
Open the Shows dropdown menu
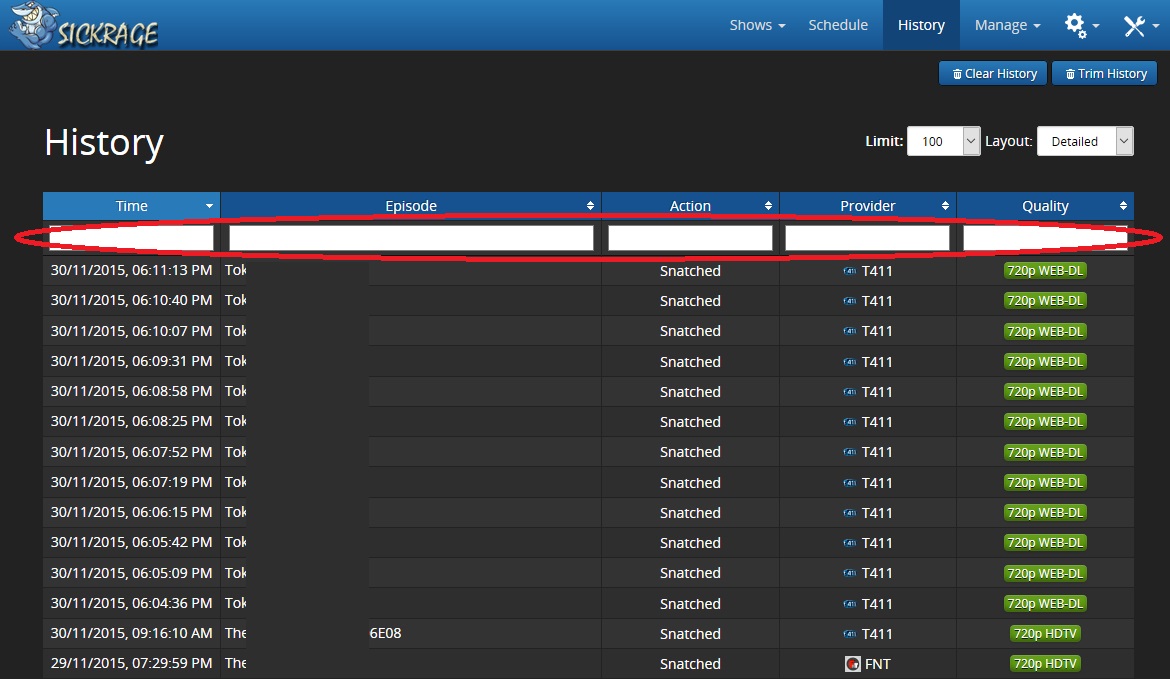click(x=757, y=25)
